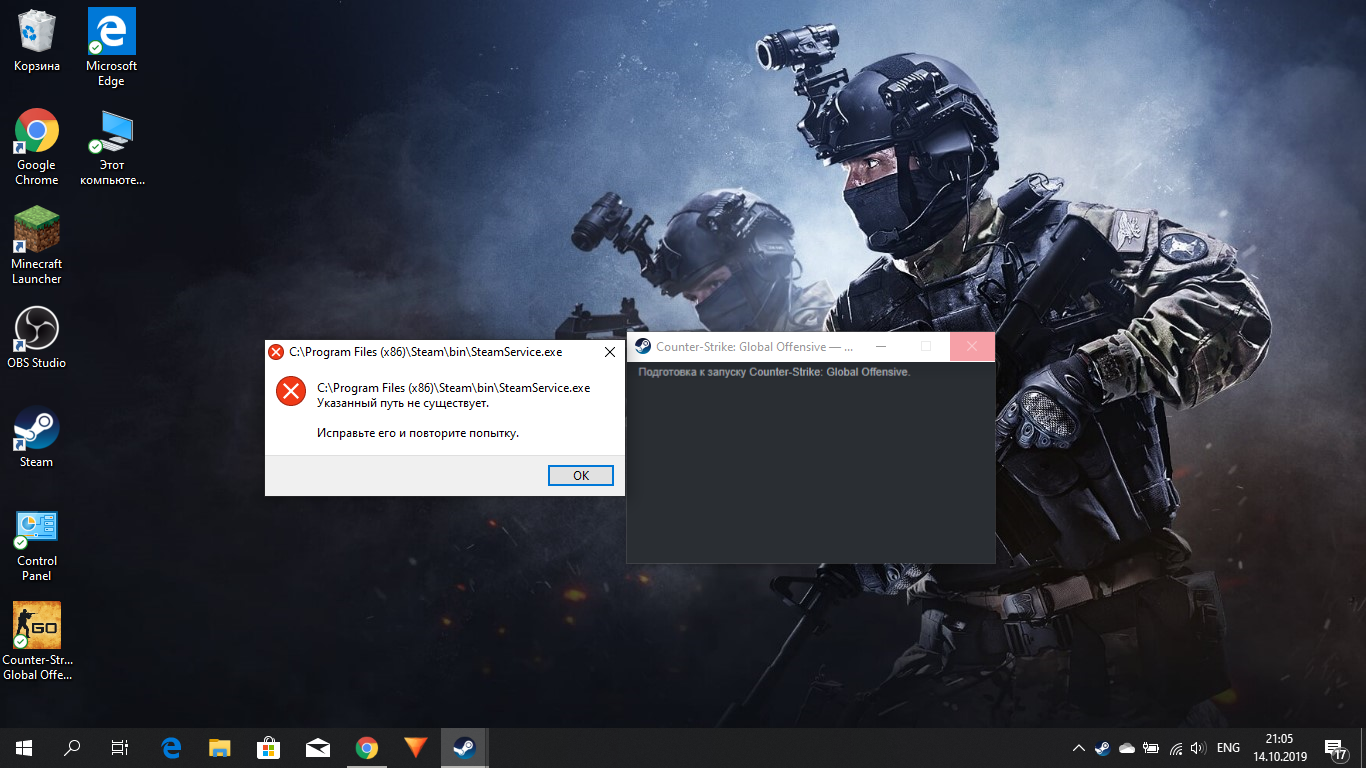Select the Counter-Strike Global Offensive desktop shortcut
Viewport: 1366px width, 768px height.
(37, 641)
